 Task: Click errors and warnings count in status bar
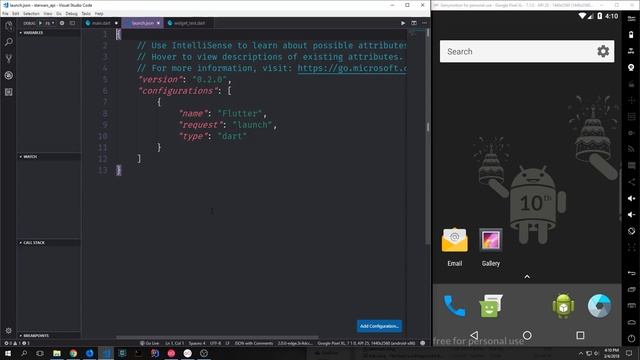(16, 343)
